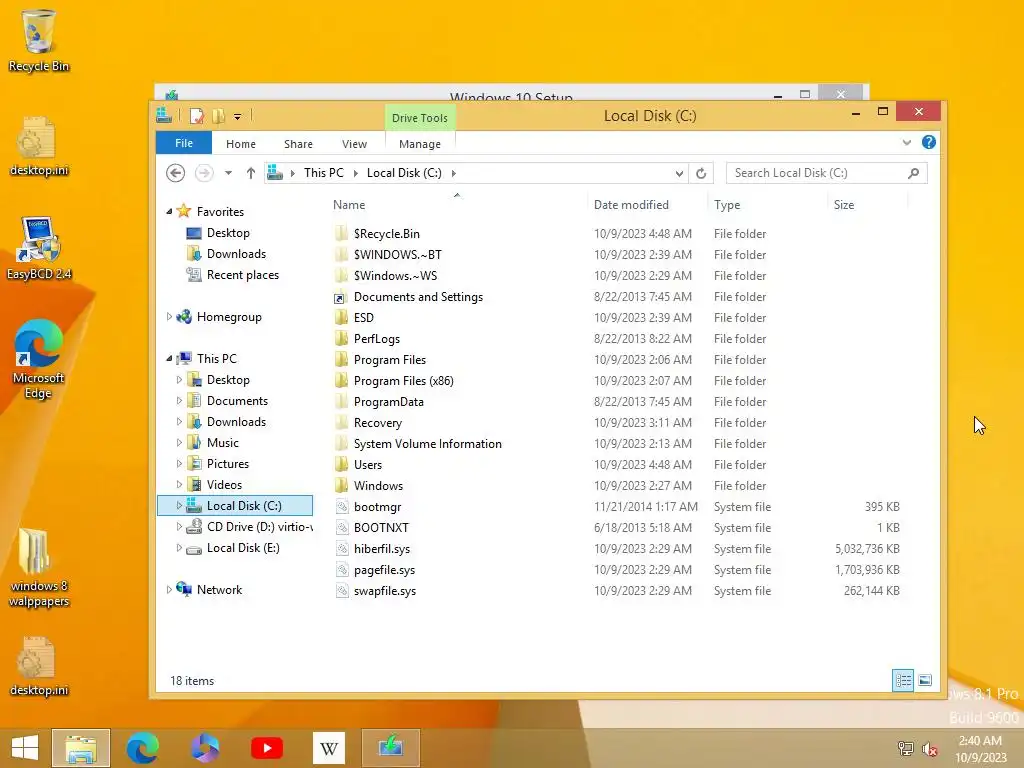Launch Microsoft Edge from the desktop

39,358
